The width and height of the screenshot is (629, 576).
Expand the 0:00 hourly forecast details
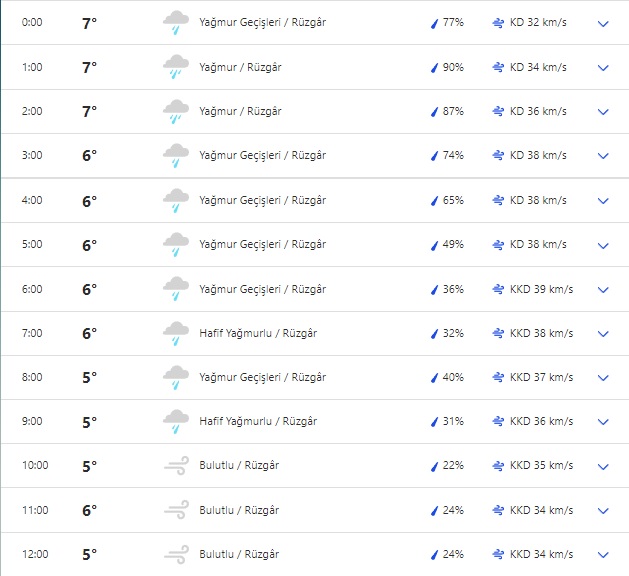[603, 24]
